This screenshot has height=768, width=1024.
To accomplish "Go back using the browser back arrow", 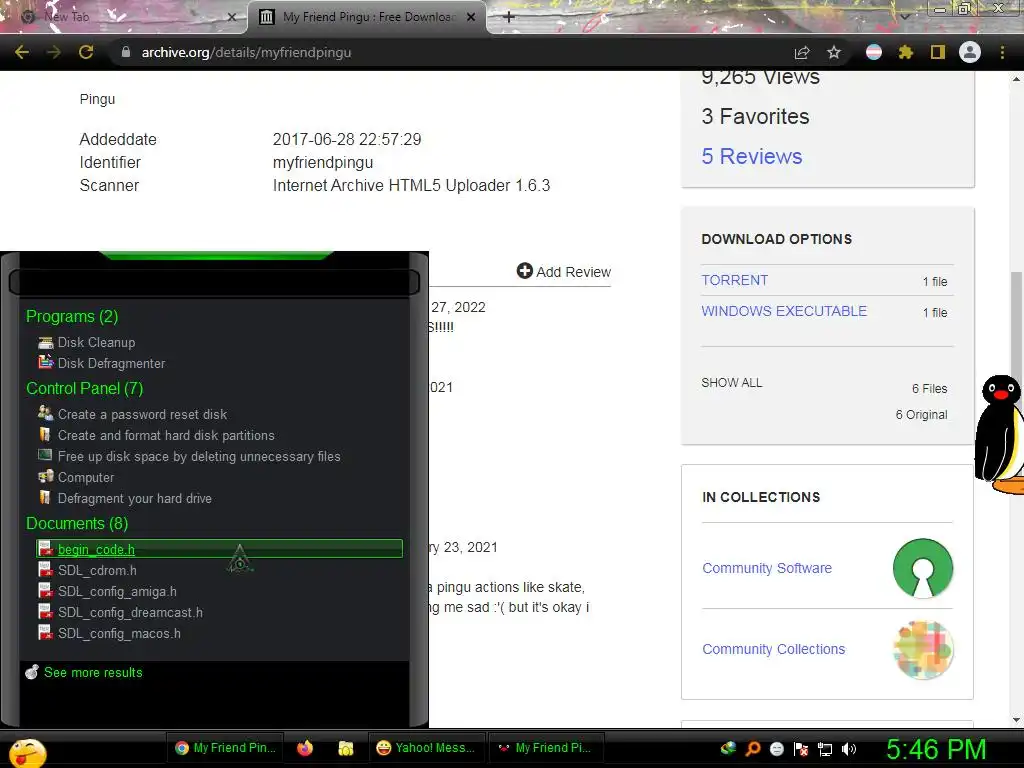I will click(x=22, y=52).
